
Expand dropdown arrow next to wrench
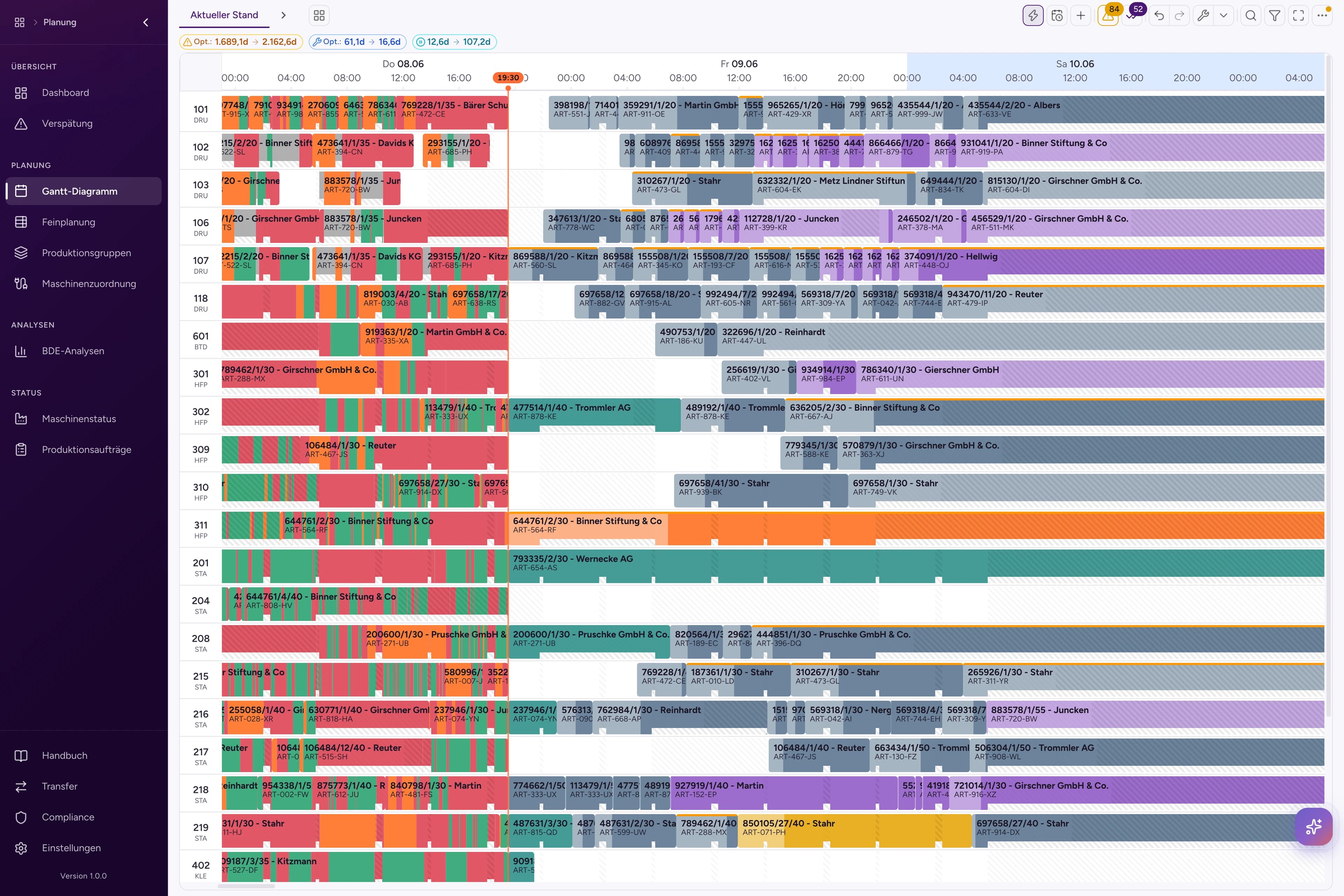tap(1224, 15)
